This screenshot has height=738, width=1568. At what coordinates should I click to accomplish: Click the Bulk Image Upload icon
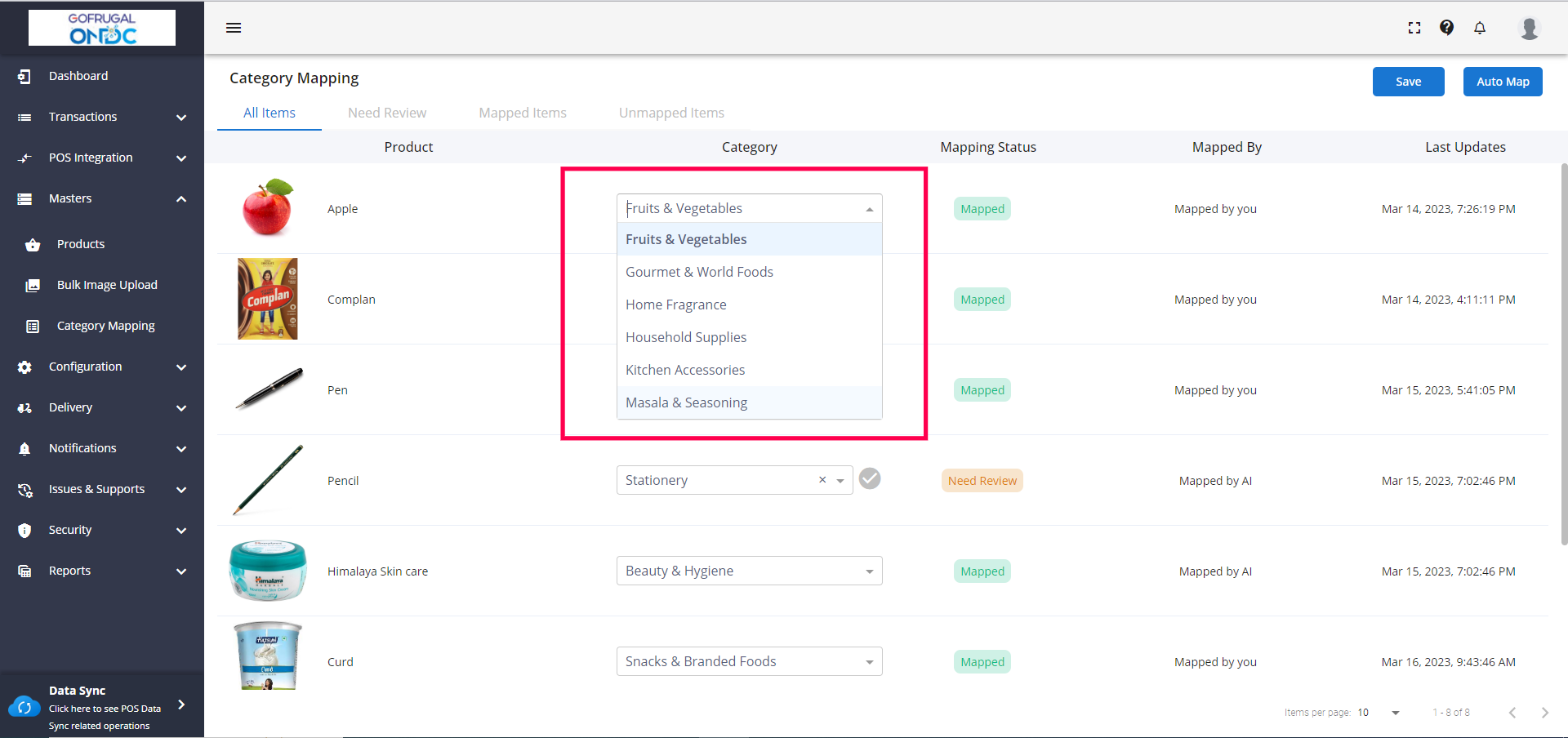tap(33, 286)
